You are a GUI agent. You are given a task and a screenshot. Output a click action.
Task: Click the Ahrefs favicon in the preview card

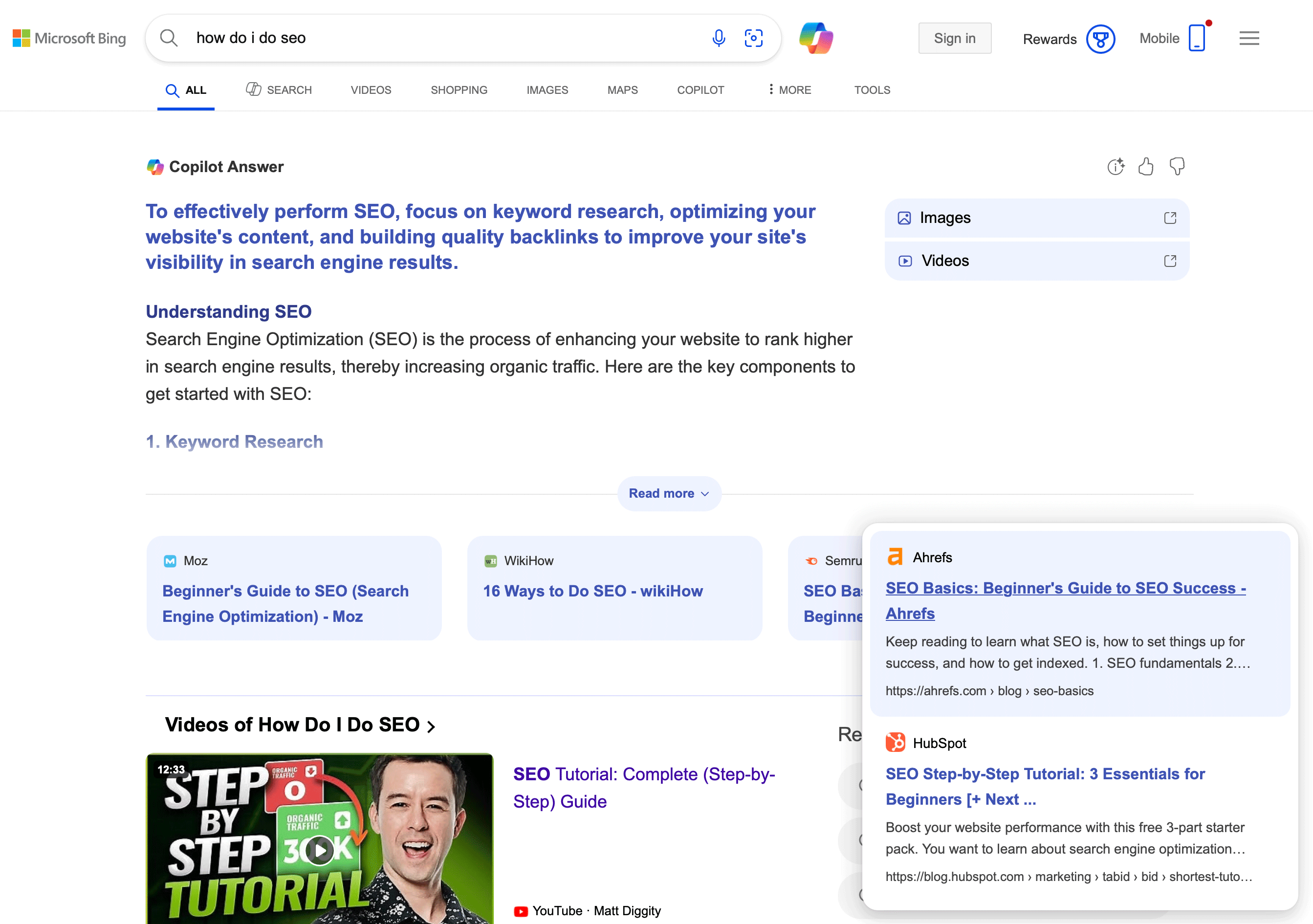click(896, 556)
